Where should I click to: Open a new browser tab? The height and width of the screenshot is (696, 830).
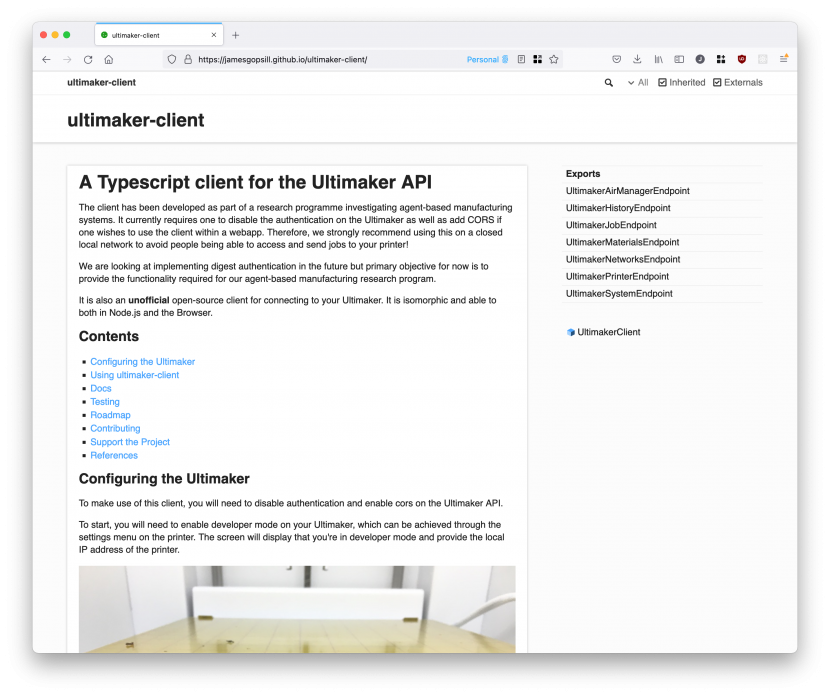236,35
